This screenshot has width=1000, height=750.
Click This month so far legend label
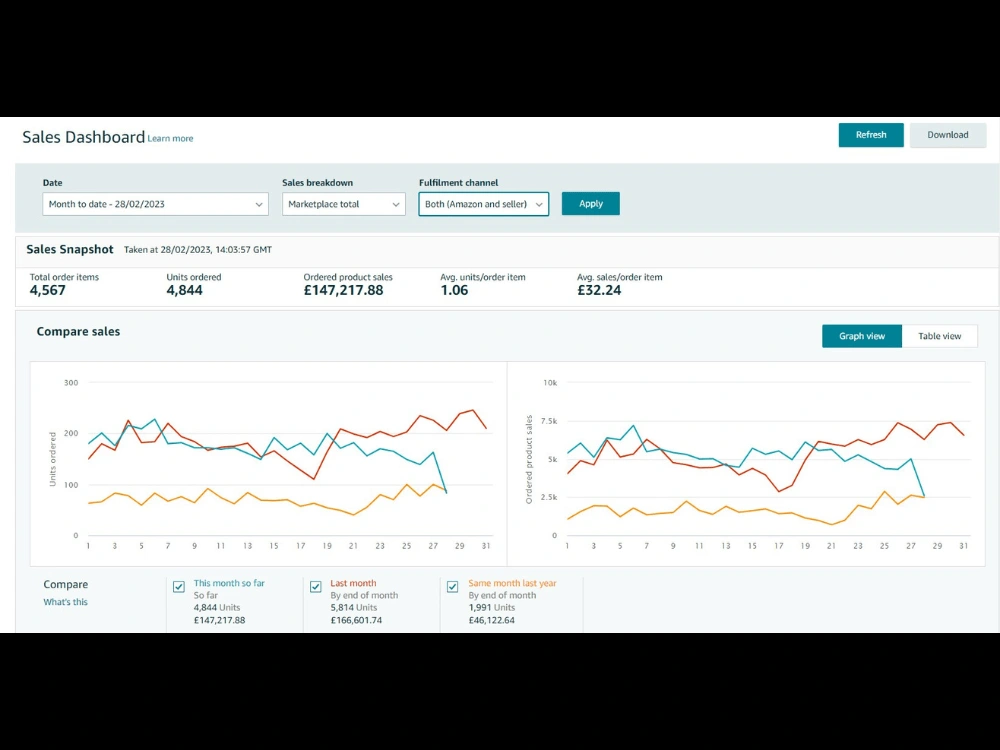(229, 583)
